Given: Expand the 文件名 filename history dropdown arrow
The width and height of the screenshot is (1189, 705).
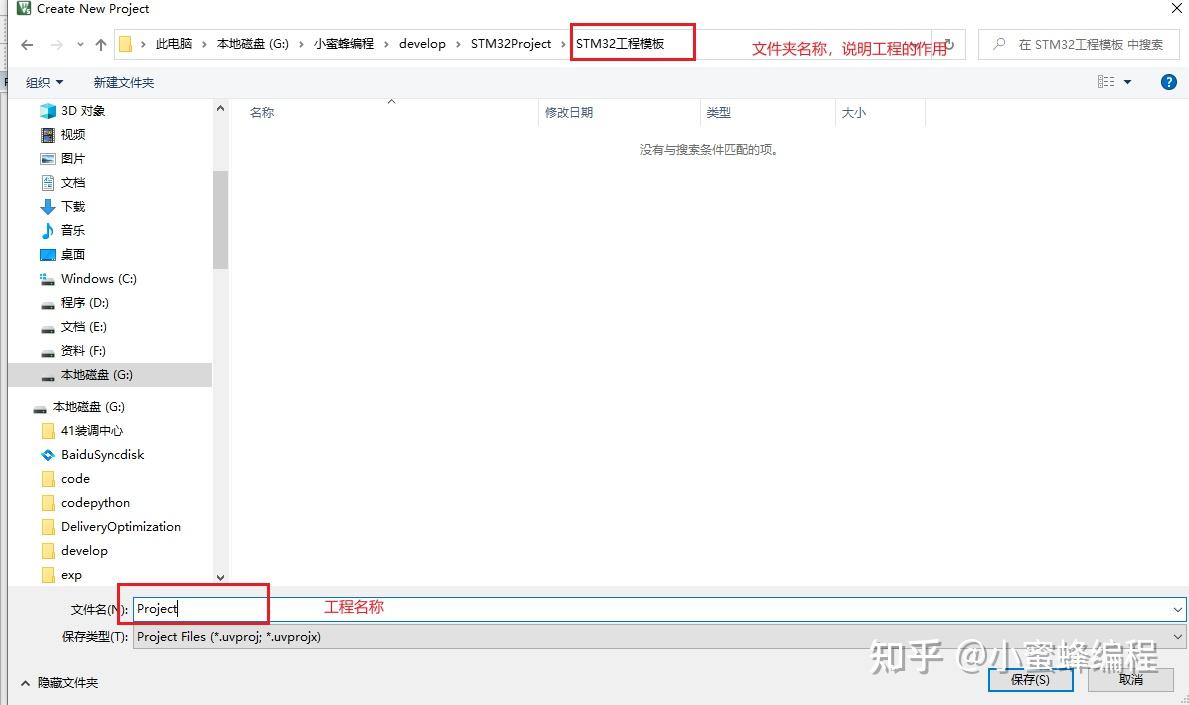Looking at the screenshot, I should pos(1177,608).
